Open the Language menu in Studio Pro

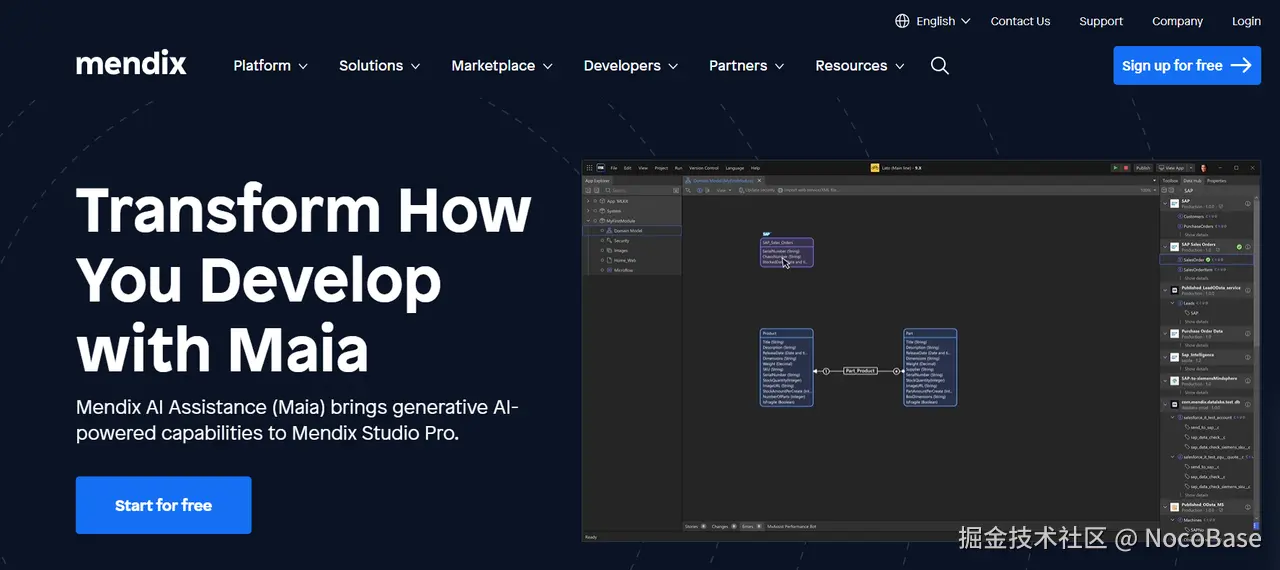[x=735, y=168]
